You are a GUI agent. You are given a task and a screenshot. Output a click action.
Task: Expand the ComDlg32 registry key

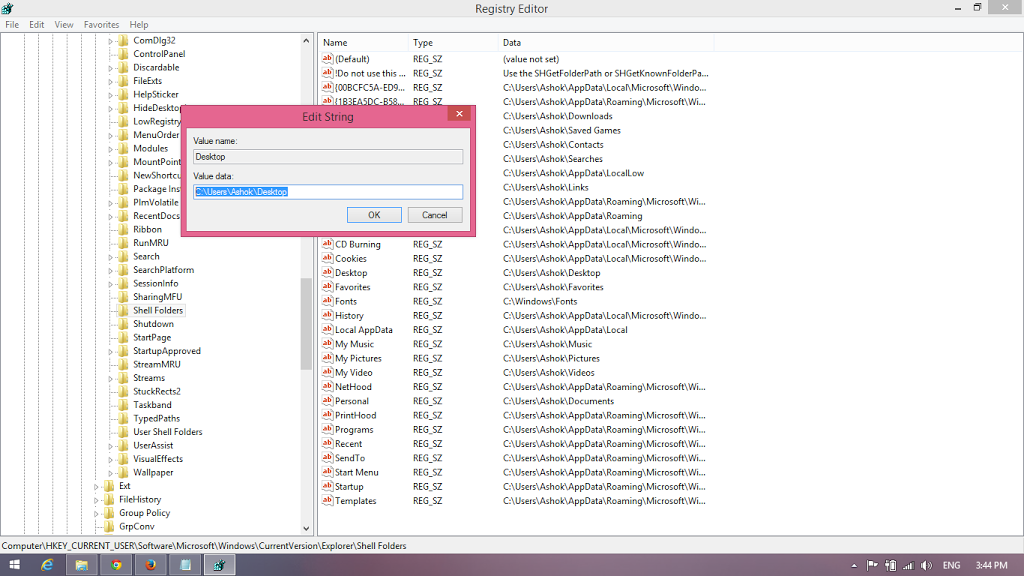111,41
